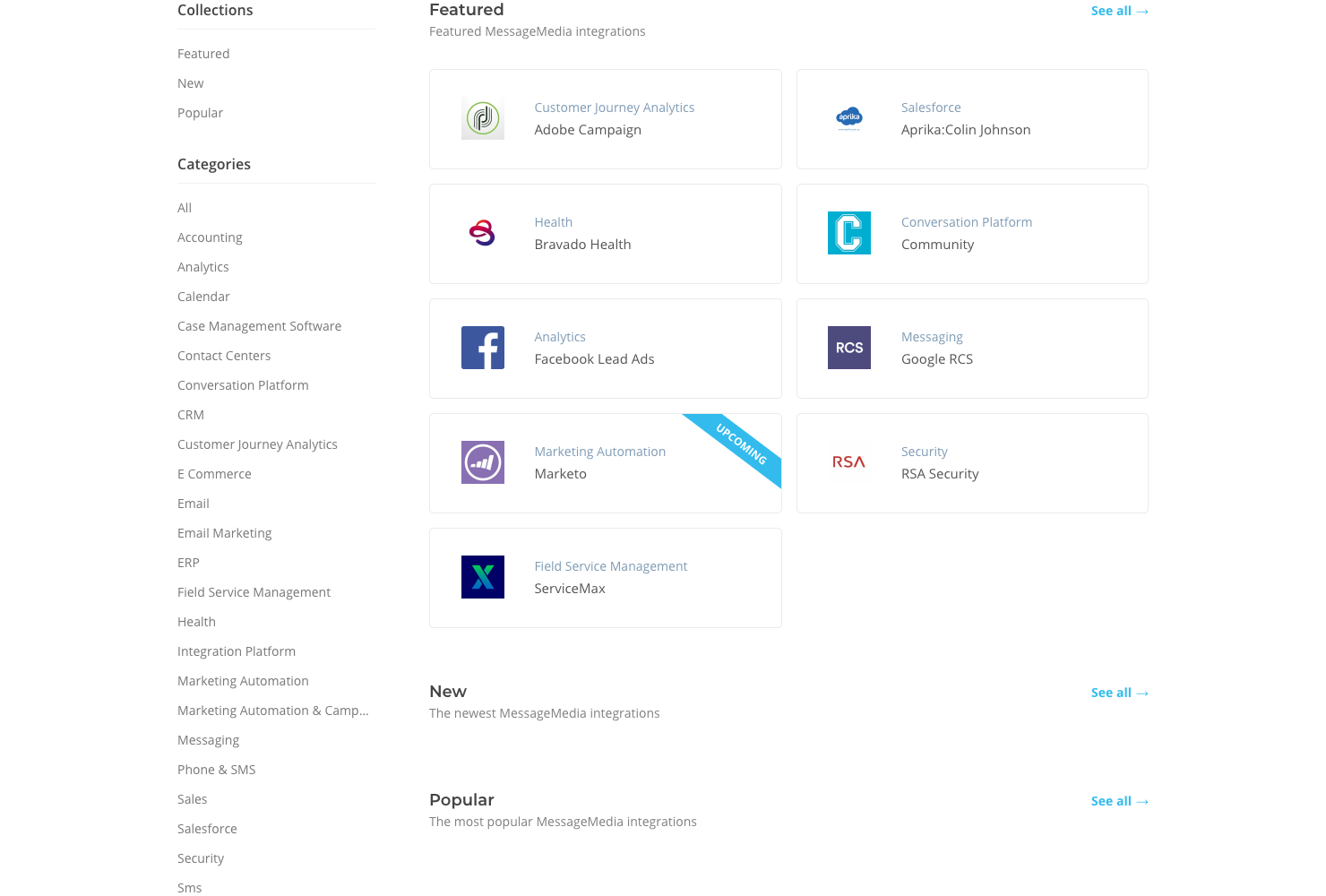
Task: Open See all for Featured section
Action: (x=1120, y=11)
